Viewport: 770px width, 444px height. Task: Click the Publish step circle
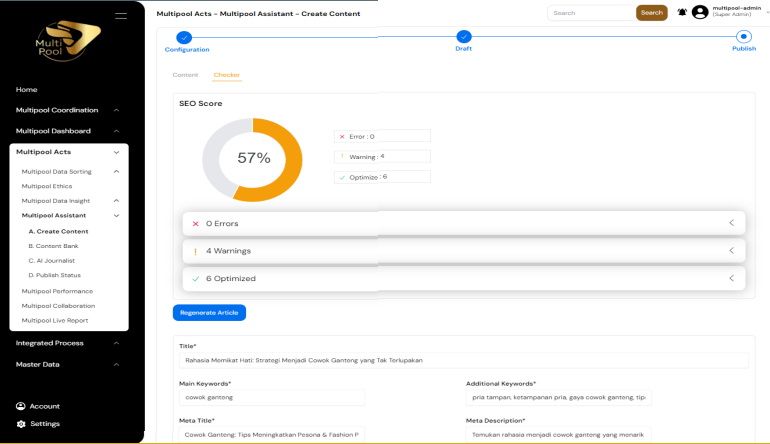click(x=743, y=36)
